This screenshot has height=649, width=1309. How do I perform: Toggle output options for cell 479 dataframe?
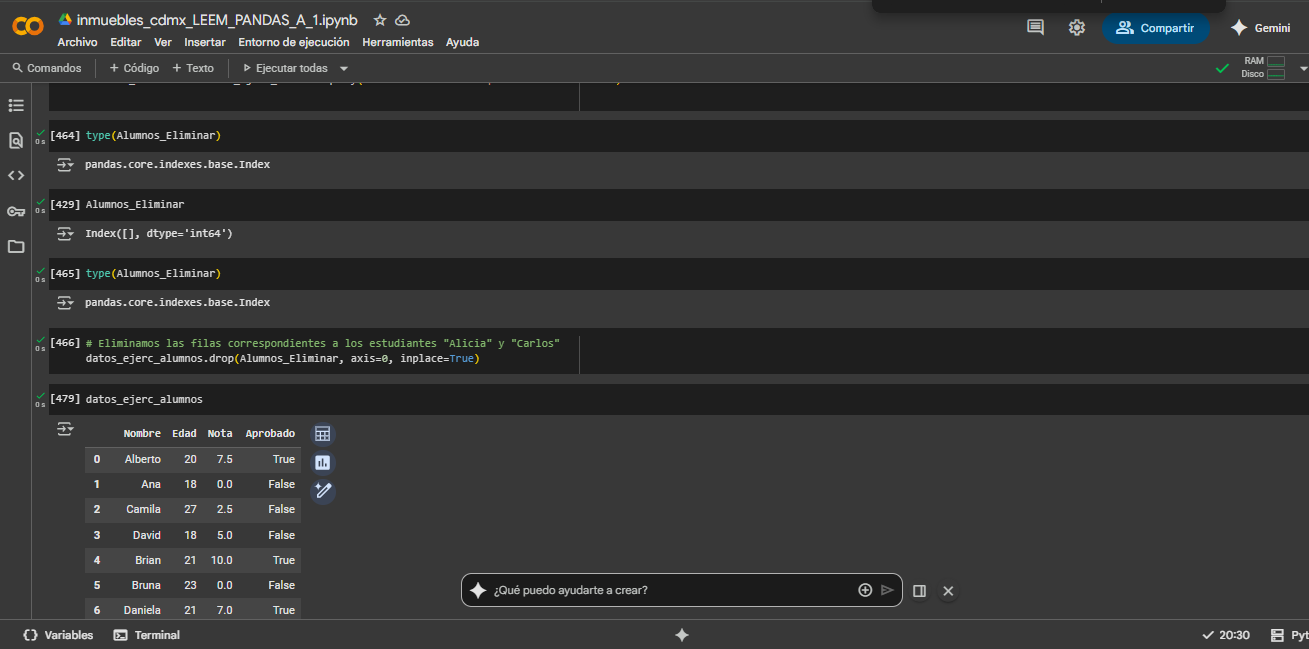click(65, 429)
